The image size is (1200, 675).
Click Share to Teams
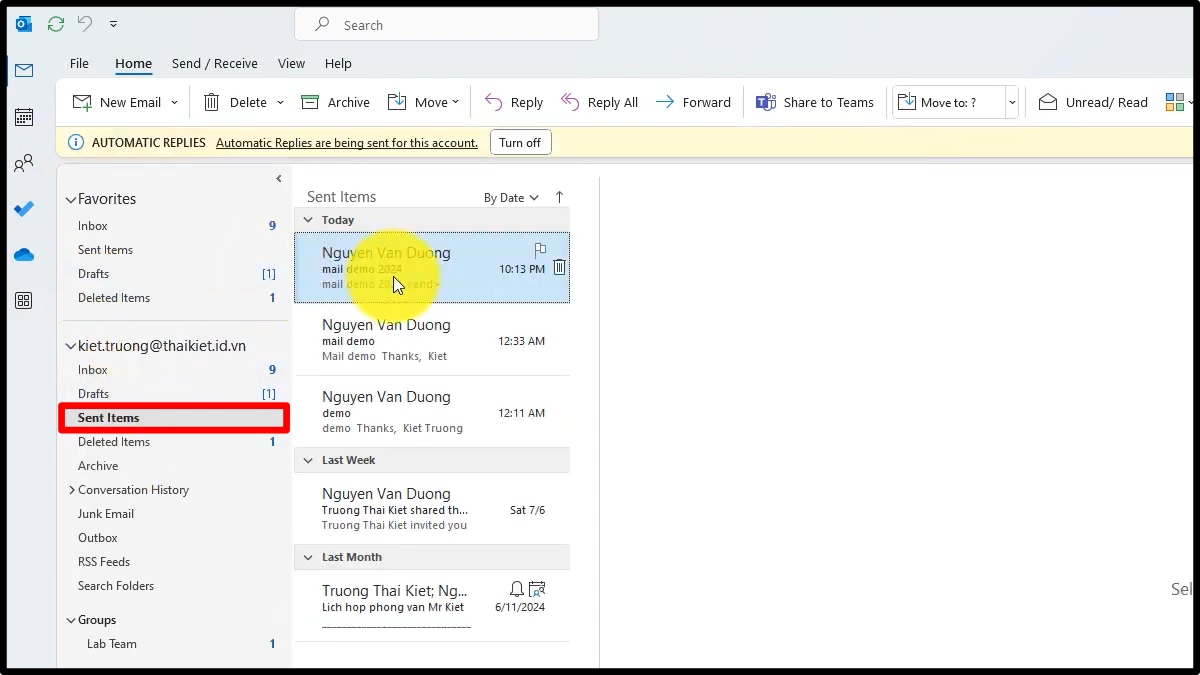click(815, 102)
